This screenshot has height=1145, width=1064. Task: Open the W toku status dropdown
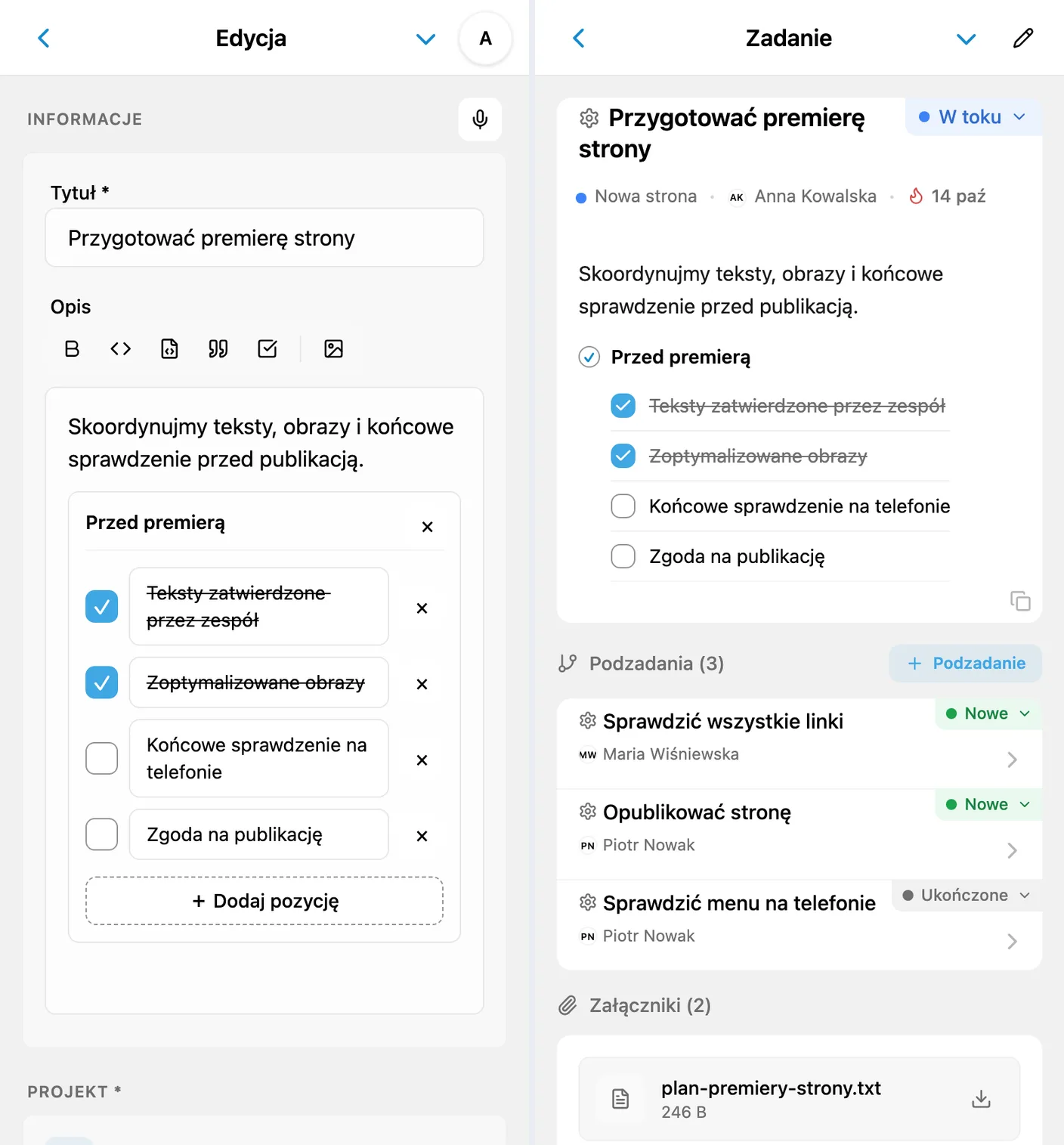tap(973, 117)
